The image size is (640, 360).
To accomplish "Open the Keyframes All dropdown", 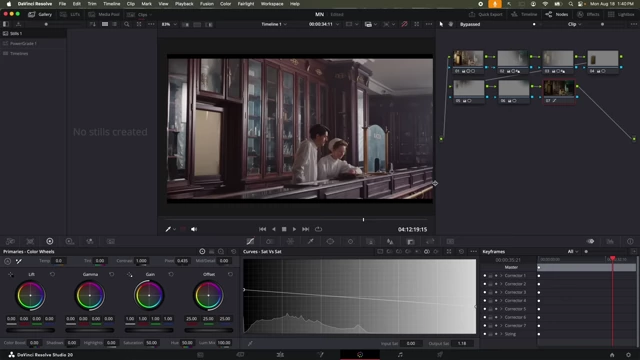I will [573, 252].
